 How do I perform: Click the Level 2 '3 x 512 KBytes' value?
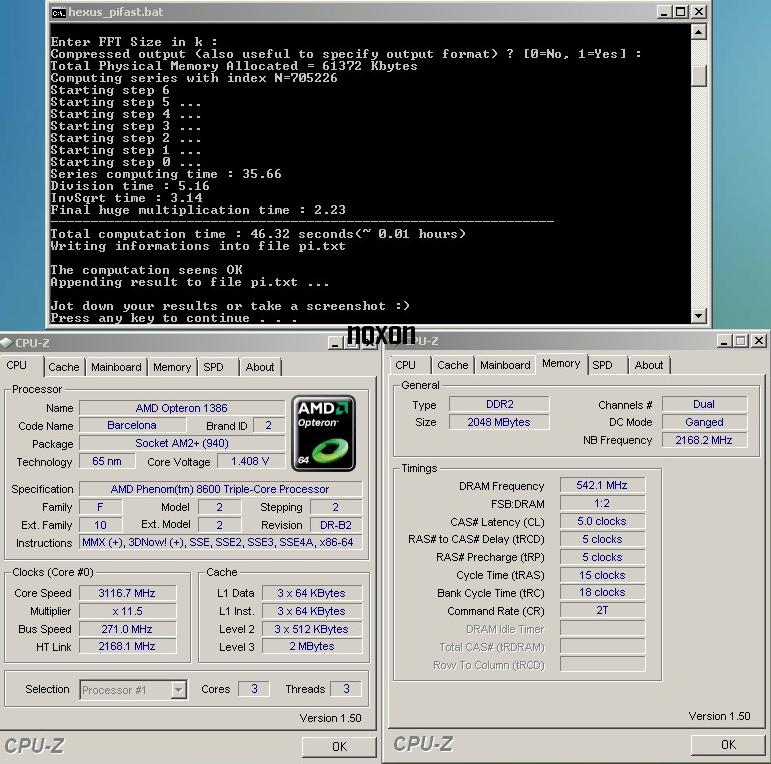[x=312, y=629]
